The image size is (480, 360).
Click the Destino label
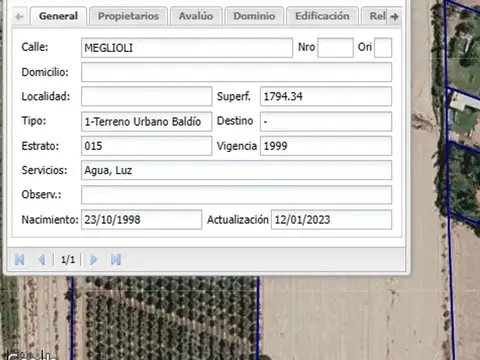235,121
